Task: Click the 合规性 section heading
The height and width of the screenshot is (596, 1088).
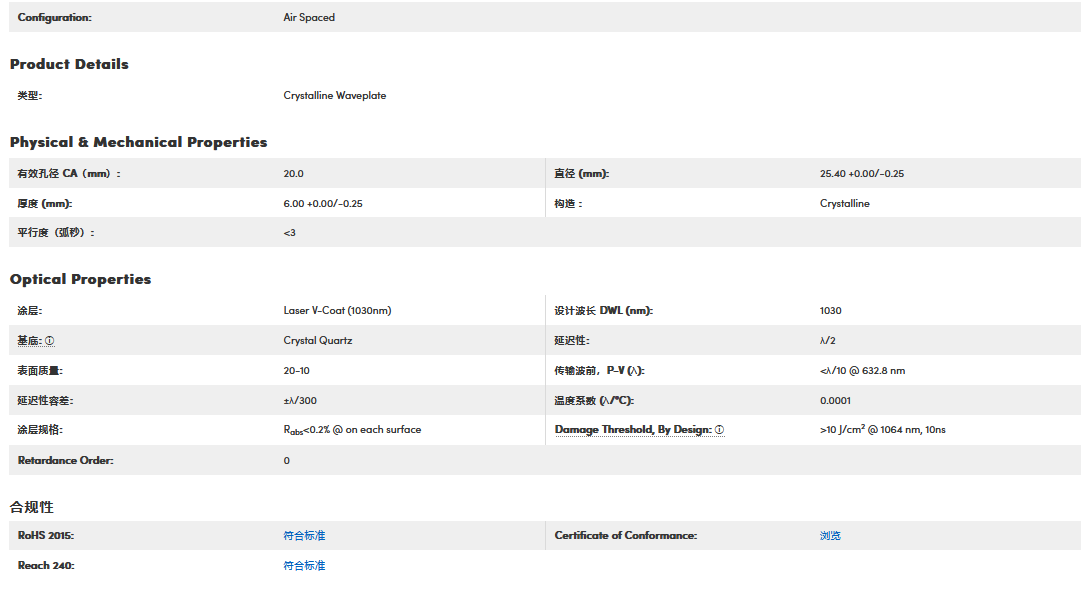Action: (31, 507)
